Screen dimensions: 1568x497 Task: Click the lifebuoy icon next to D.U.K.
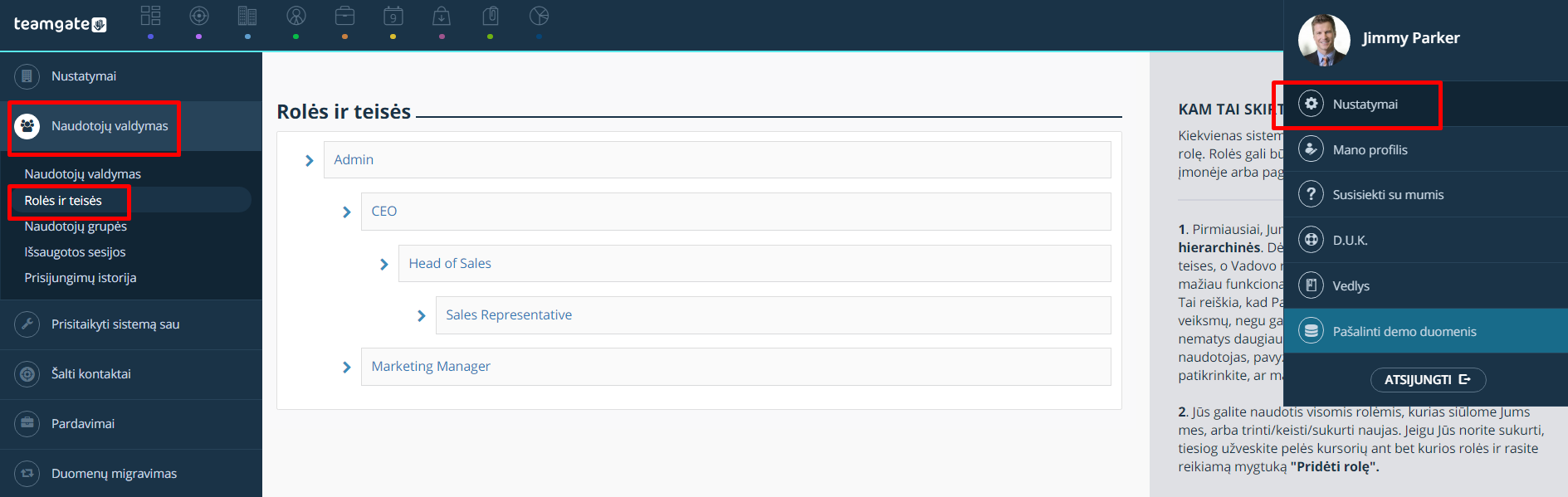tap(1311, 240)
